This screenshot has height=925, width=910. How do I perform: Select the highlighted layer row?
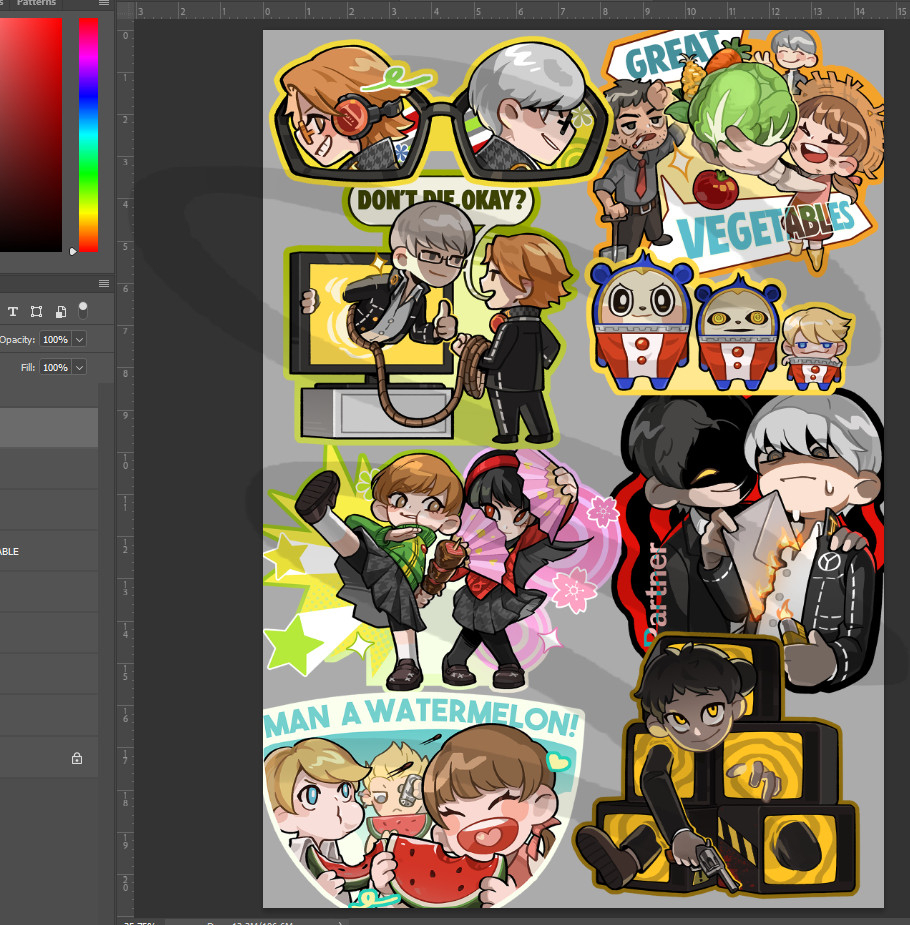(x=48, y=428)
